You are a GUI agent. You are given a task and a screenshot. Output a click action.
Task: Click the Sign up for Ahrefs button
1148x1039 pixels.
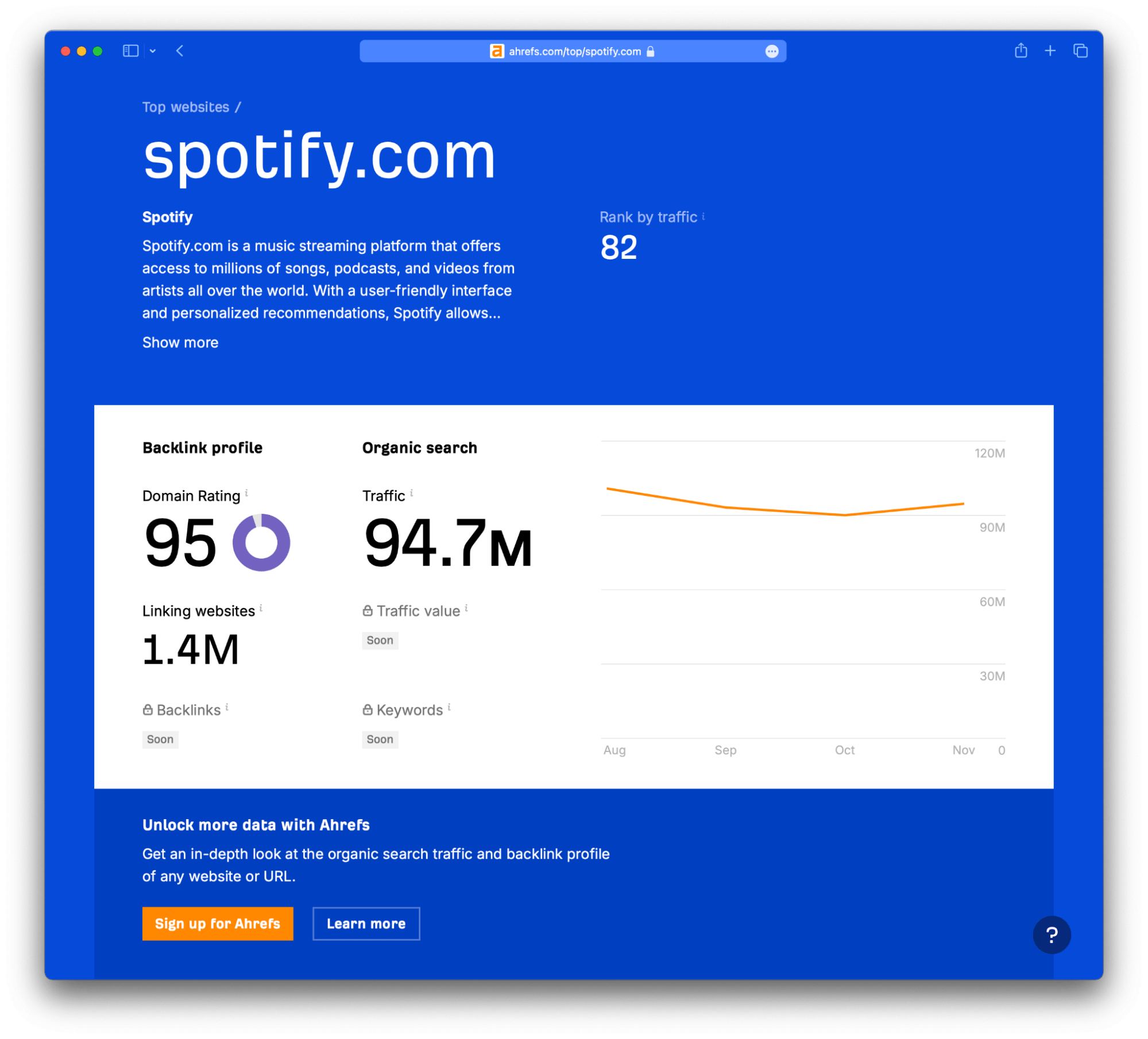pyautogui.click(x=217, y=924)
